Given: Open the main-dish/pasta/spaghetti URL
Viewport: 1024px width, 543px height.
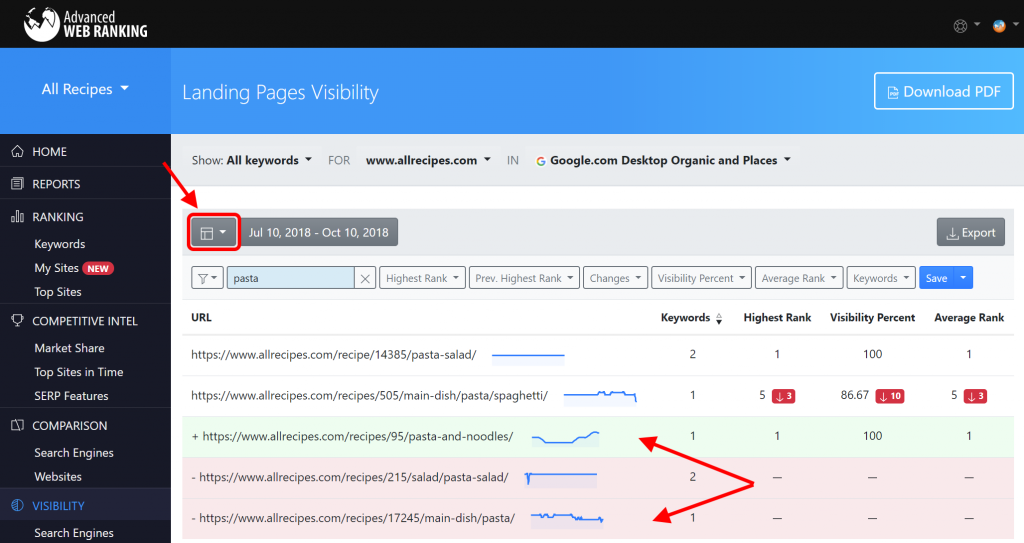Looking at the screenshot, I should pyautogui.click(x=369, y=395).
